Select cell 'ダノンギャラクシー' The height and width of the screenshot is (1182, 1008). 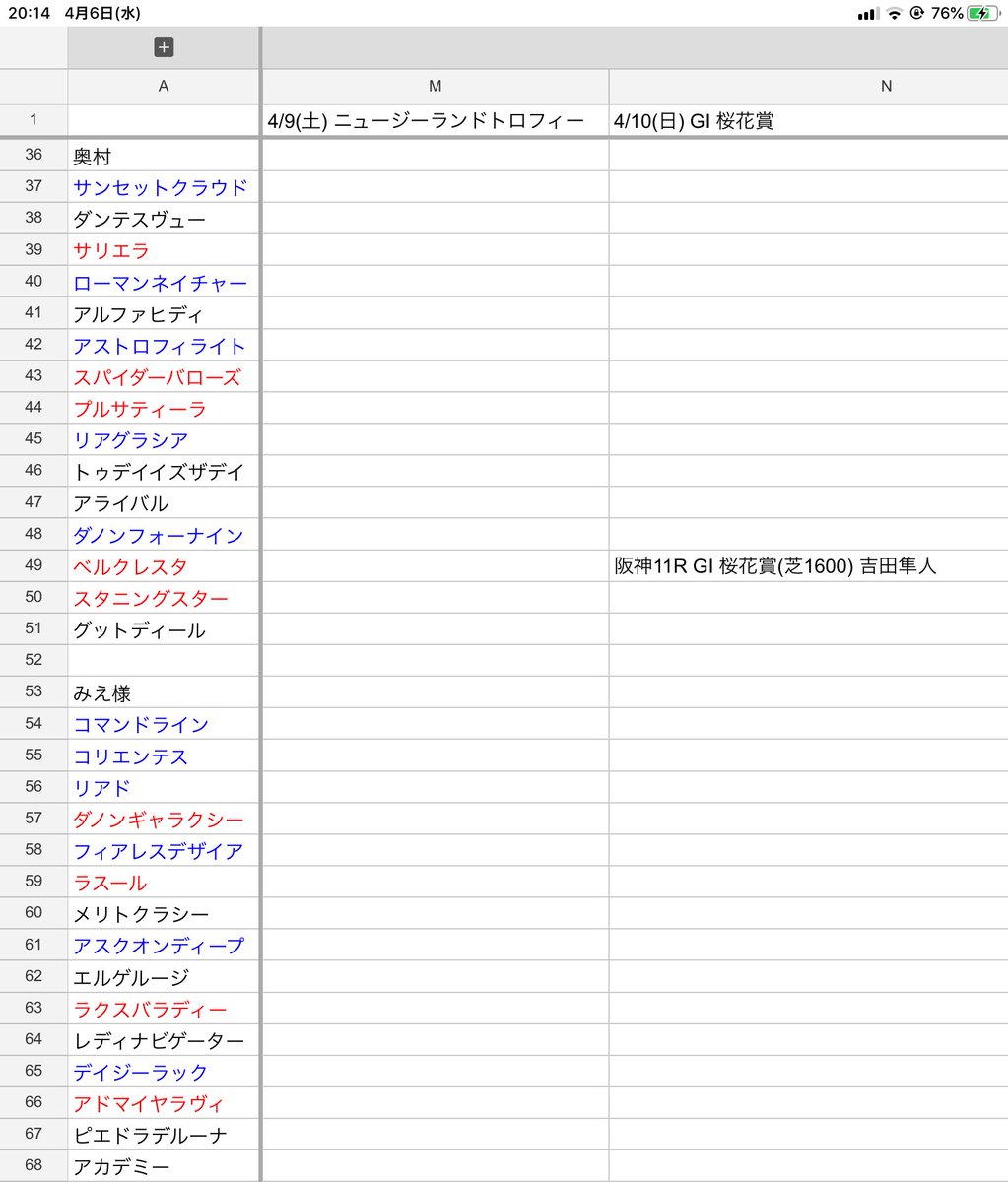coord(164,819)
